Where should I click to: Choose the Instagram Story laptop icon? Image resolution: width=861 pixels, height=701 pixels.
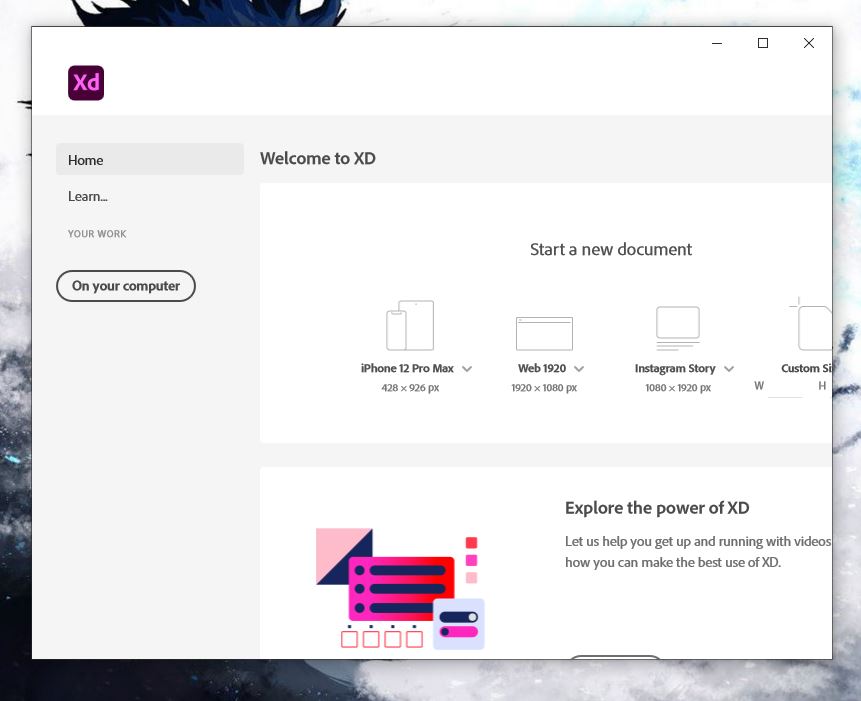pos(677,327)
